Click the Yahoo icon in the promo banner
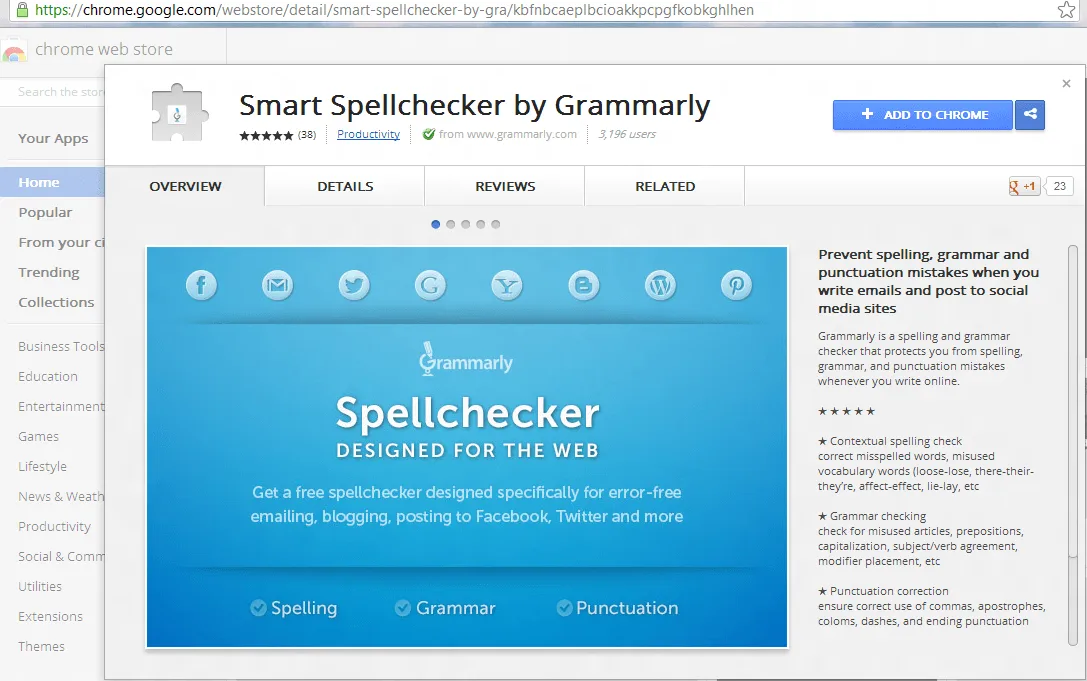 click(x=507, y=285)
